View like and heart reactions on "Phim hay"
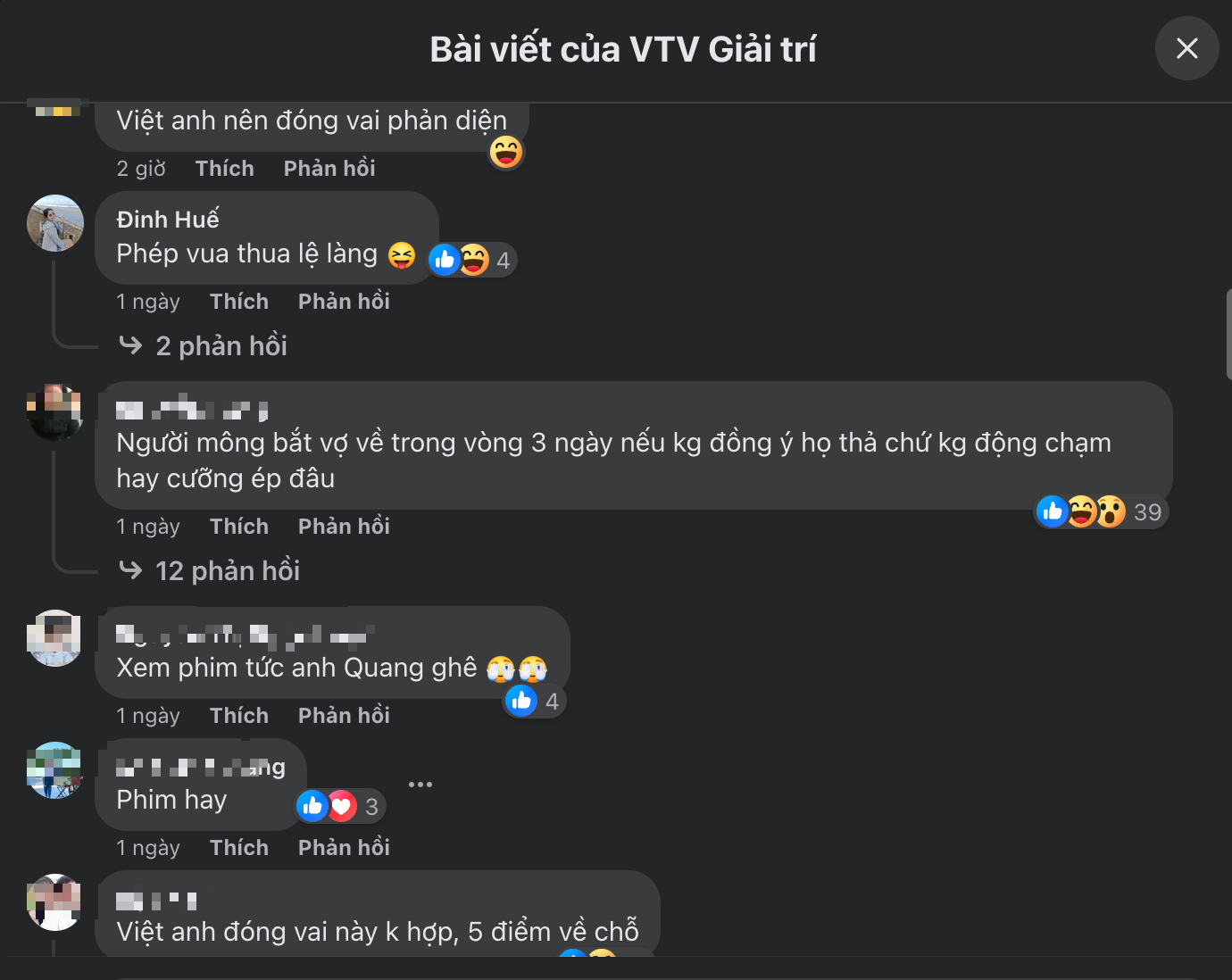 339,807
